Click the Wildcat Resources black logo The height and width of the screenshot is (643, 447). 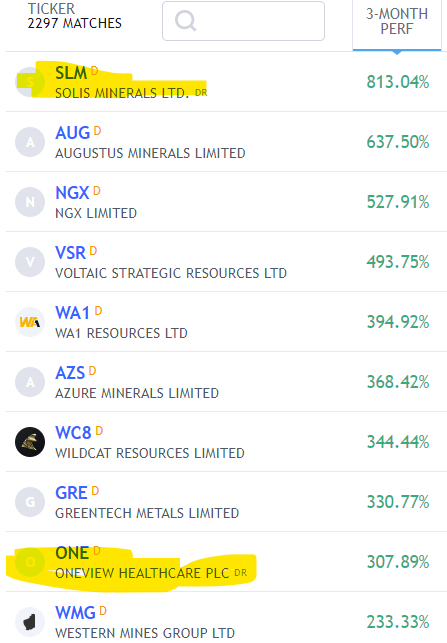click(x=30, y=442)
